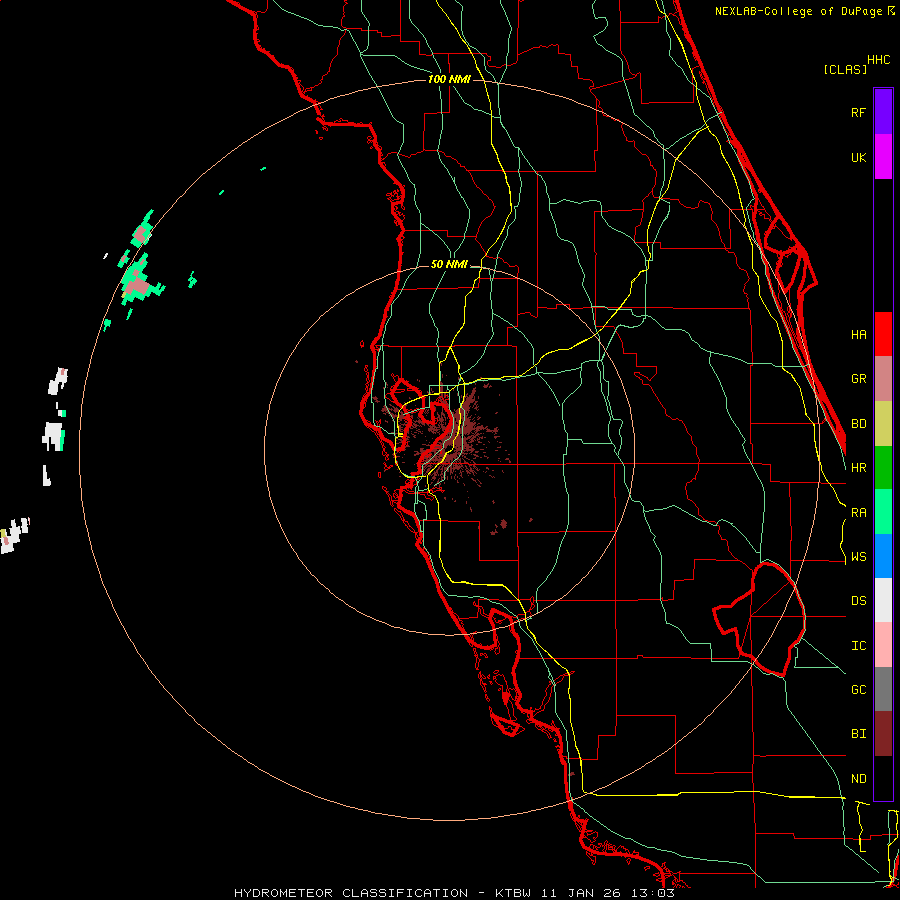Click the [CLAS] units label
Screen dimensions: 900x900
pyautogui.click(x=845, y=69)
